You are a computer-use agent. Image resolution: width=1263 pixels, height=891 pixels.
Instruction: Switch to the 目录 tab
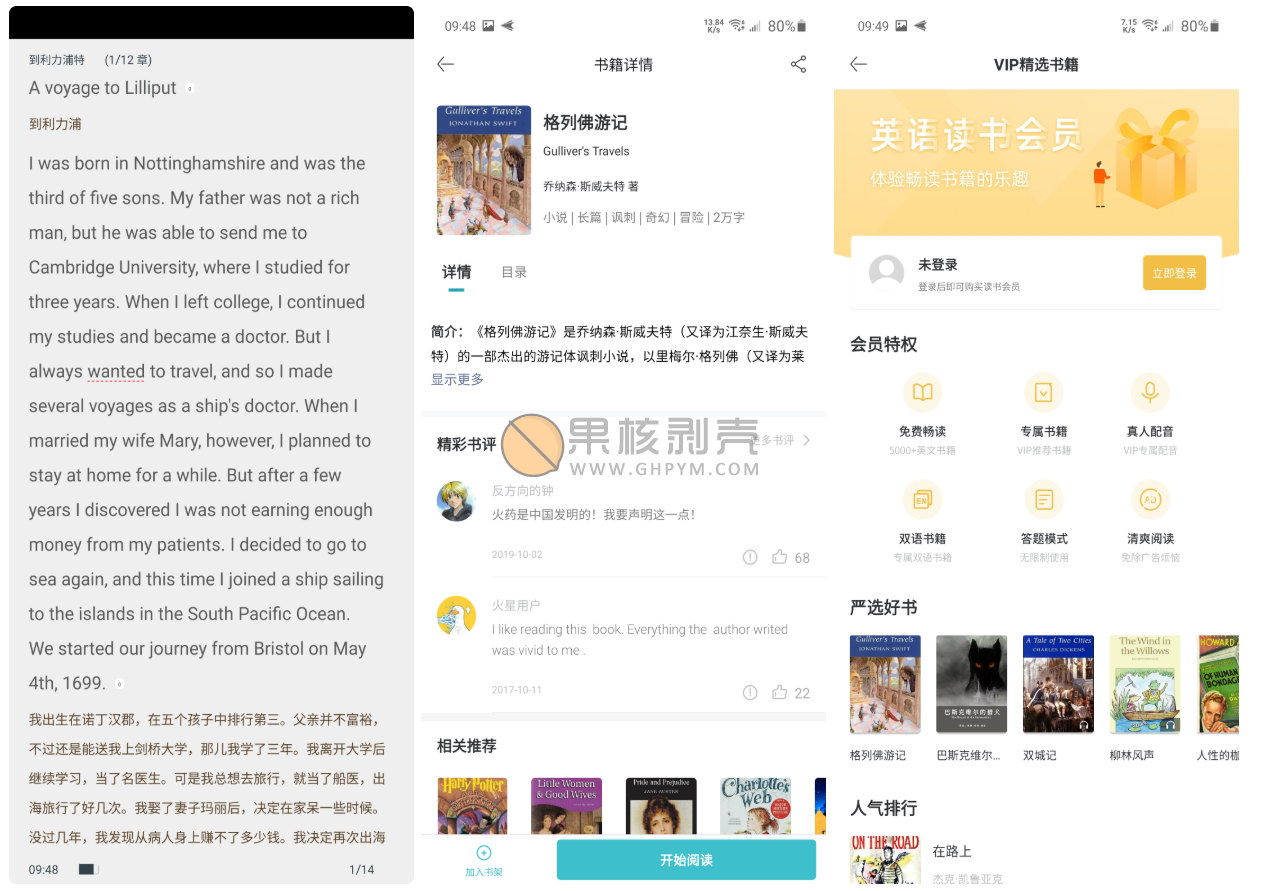tap(514, 272)
